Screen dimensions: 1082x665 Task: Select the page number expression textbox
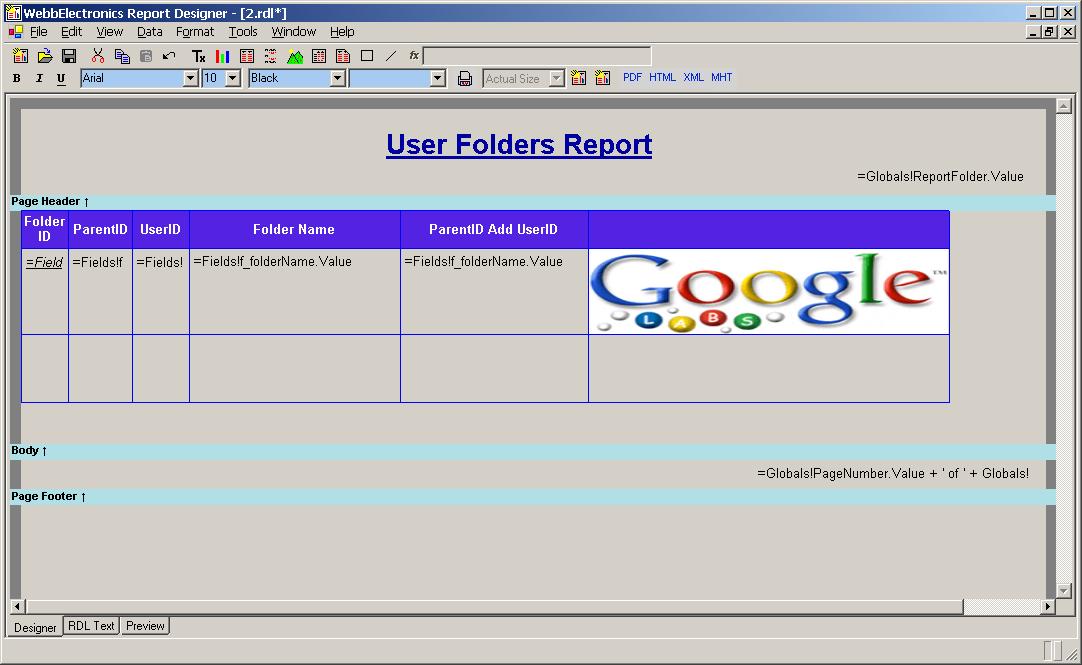[893, 474]
